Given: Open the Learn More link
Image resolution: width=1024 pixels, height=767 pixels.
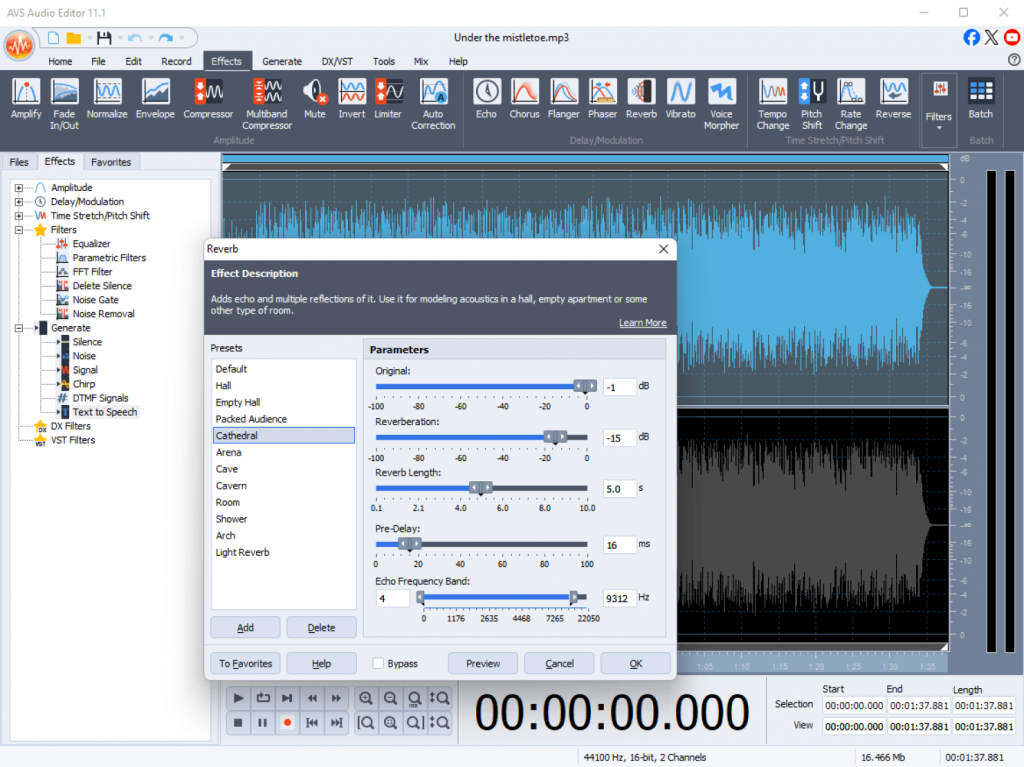Looking at the screenshot, I should pyautogui.click(x=642, y=323).
